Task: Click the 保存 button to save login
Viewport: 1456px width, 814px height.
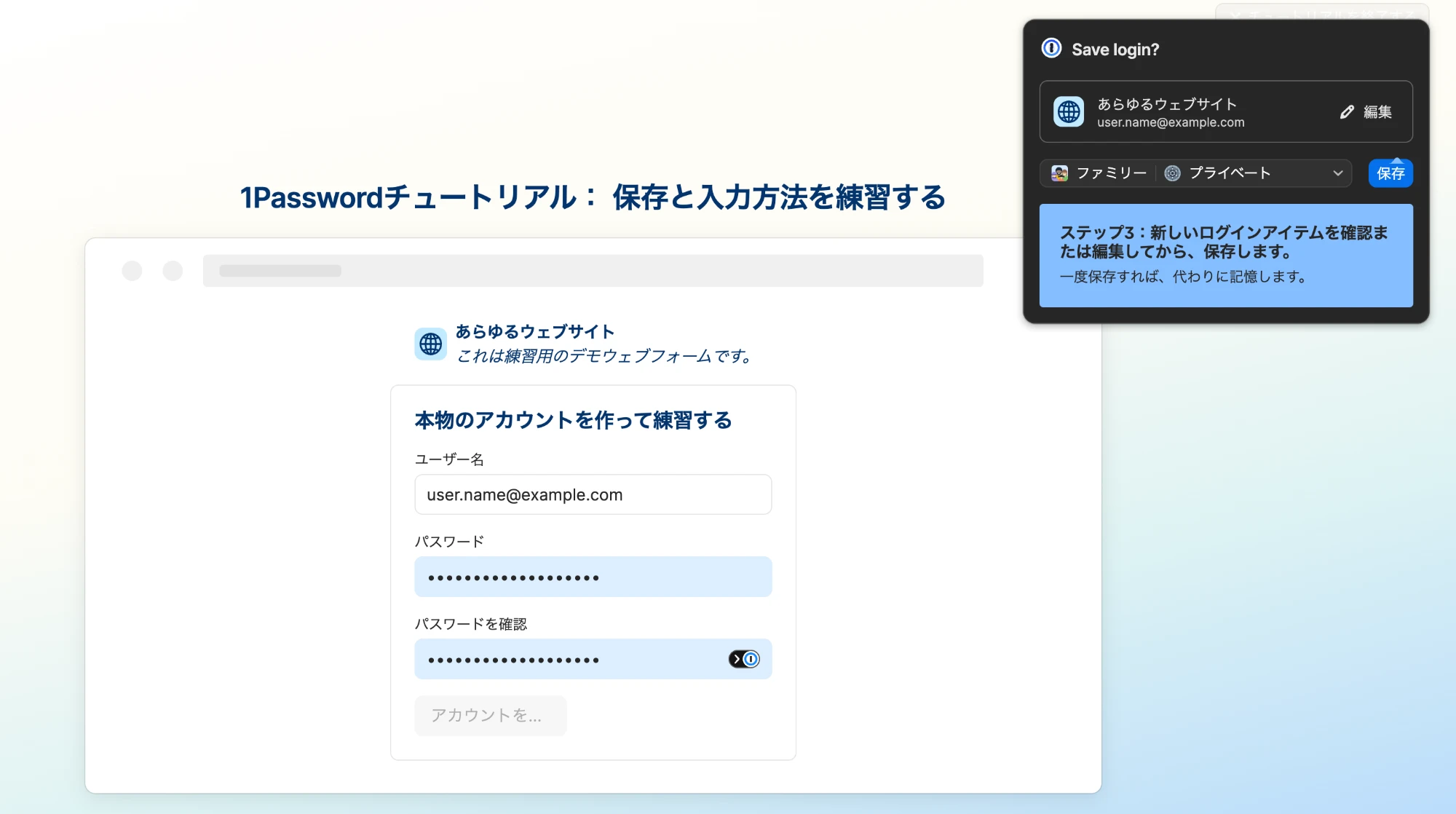Action: coord(1390,173)
